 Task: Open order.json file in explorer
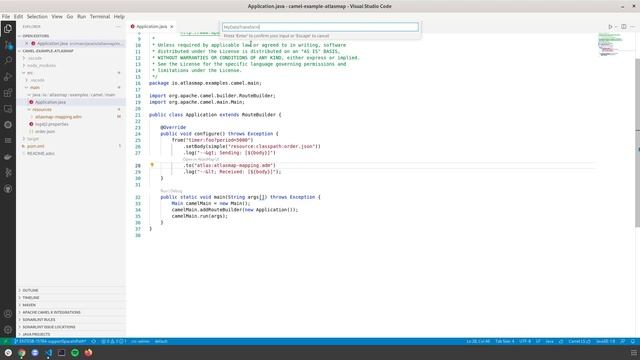[45, 131]
